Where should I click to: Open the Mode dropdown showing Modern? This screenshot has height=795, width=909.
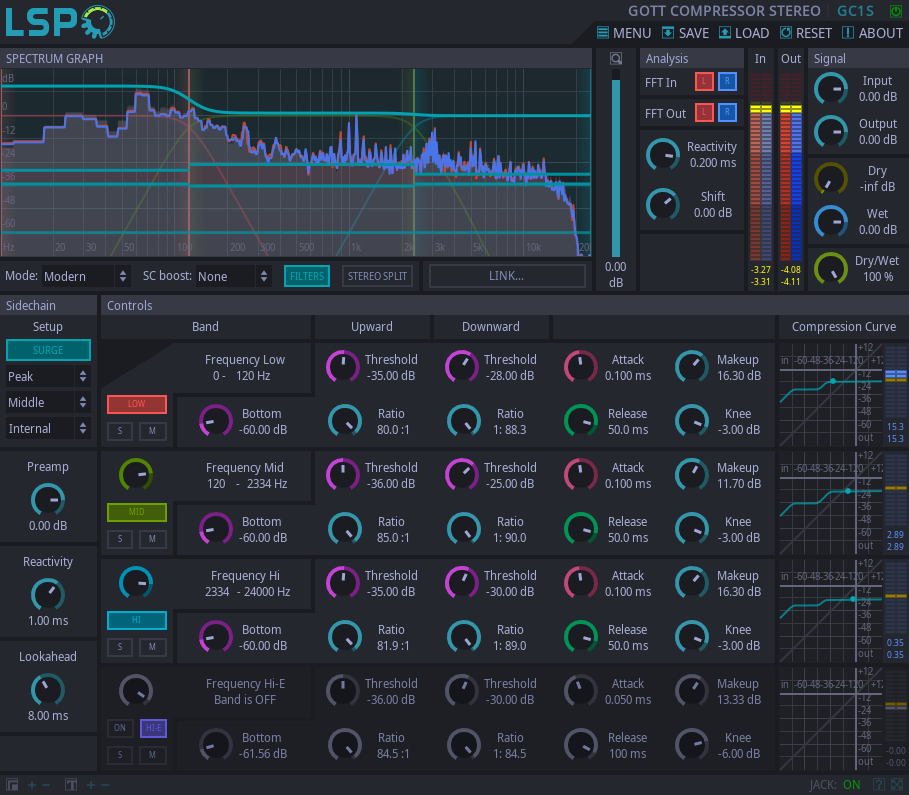(x=85, y=276)
